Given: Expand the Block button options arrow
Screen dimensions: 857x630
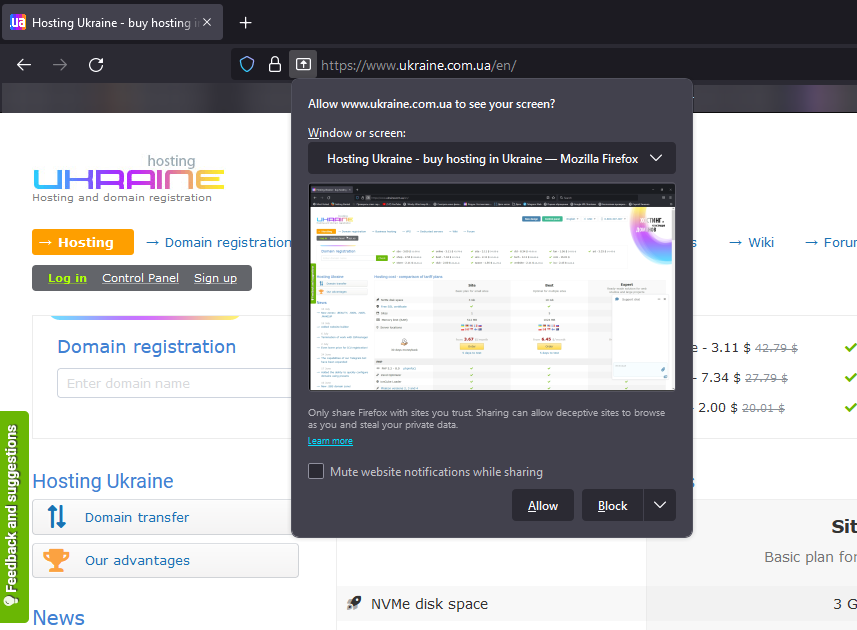Looking at the screenshot, I should [x=660, y=505].
